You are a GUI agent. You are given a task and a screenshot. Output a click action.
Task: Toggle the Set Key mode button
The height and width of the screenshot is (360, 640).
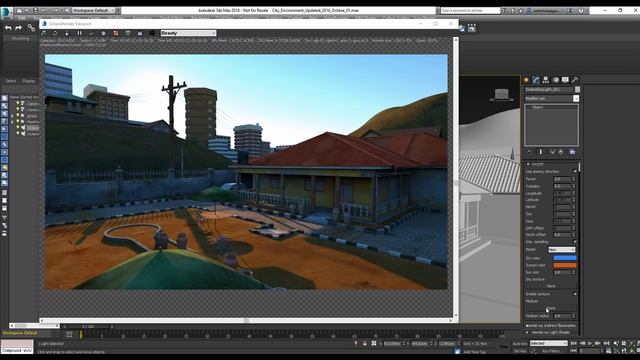coord(520,351)
